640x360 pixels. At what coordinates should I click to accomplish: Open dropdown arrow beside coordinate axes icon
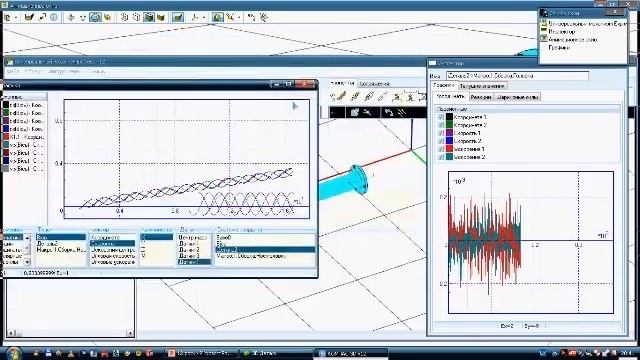click(x=204, y=18)
